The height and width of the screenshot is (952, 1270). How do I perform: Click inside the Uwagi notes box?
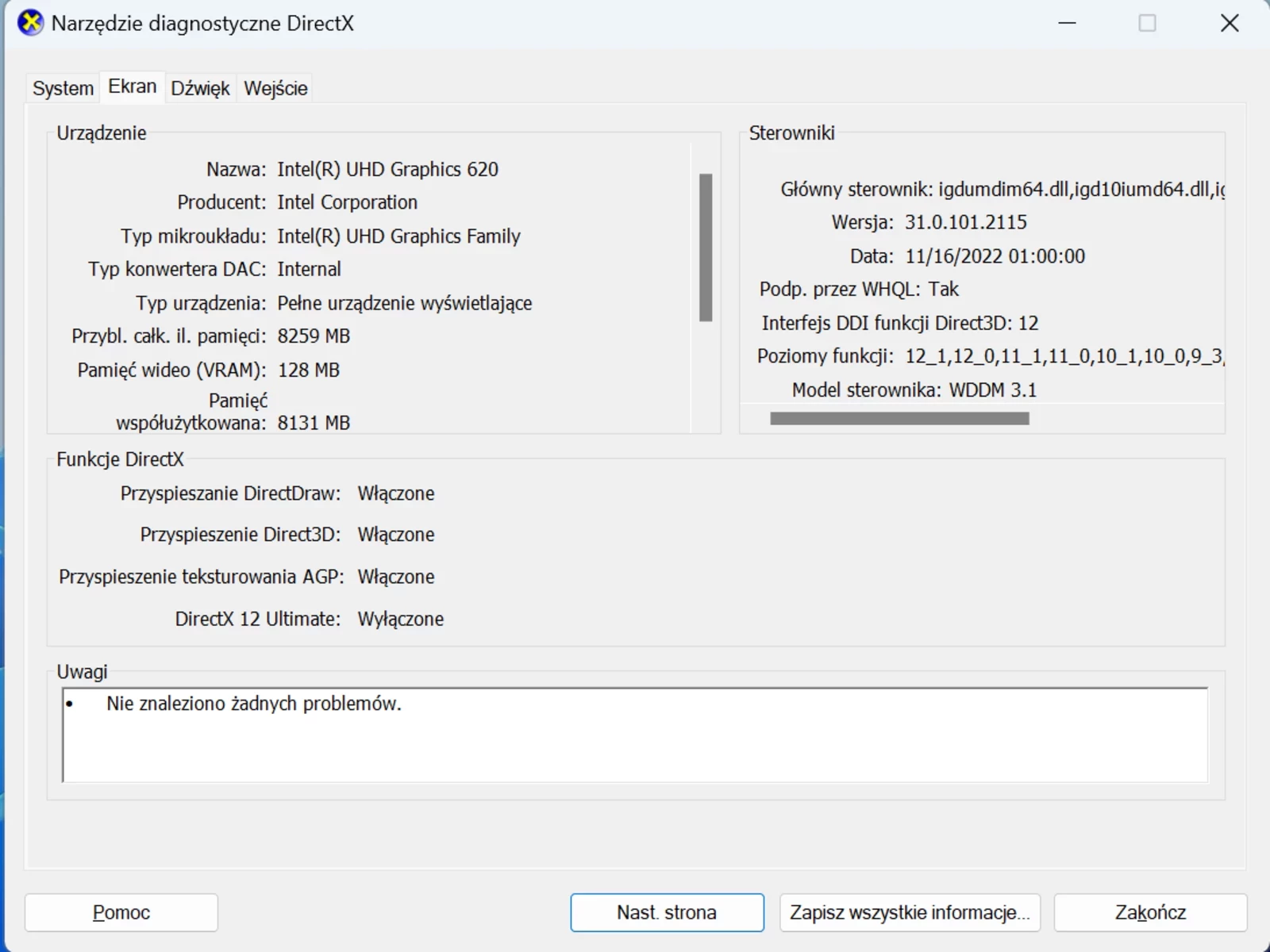click(635, 735)
